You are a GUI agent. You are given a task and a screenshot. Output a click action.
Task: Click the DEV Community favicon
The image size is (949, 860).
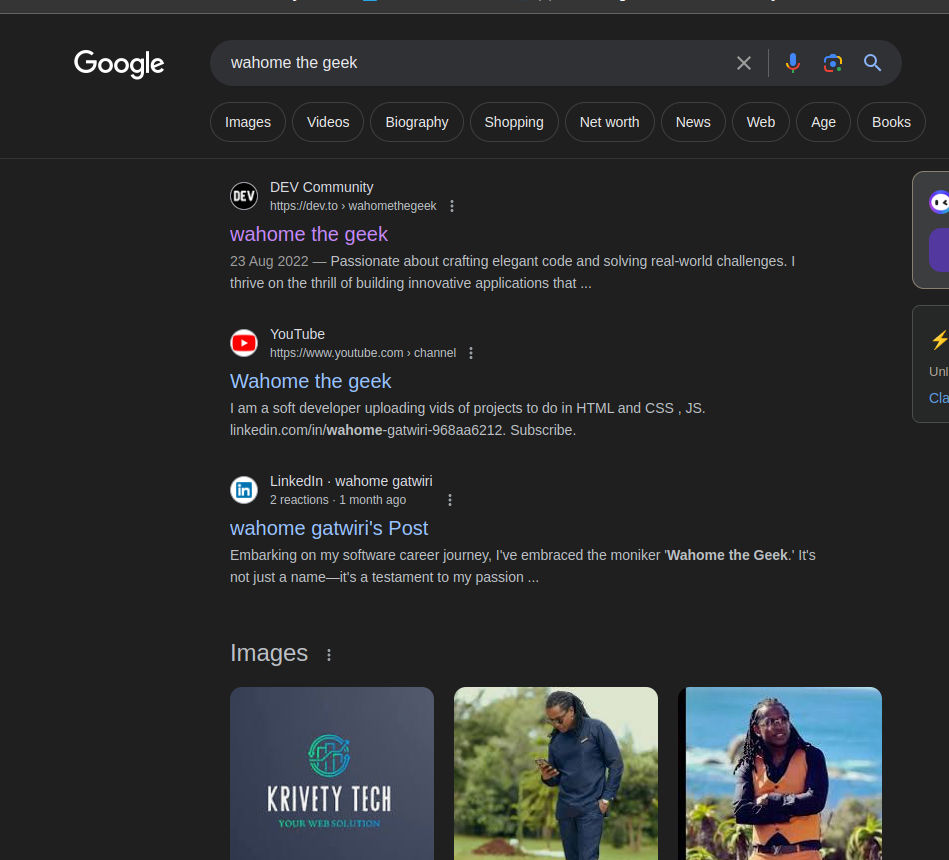(244, 196)
